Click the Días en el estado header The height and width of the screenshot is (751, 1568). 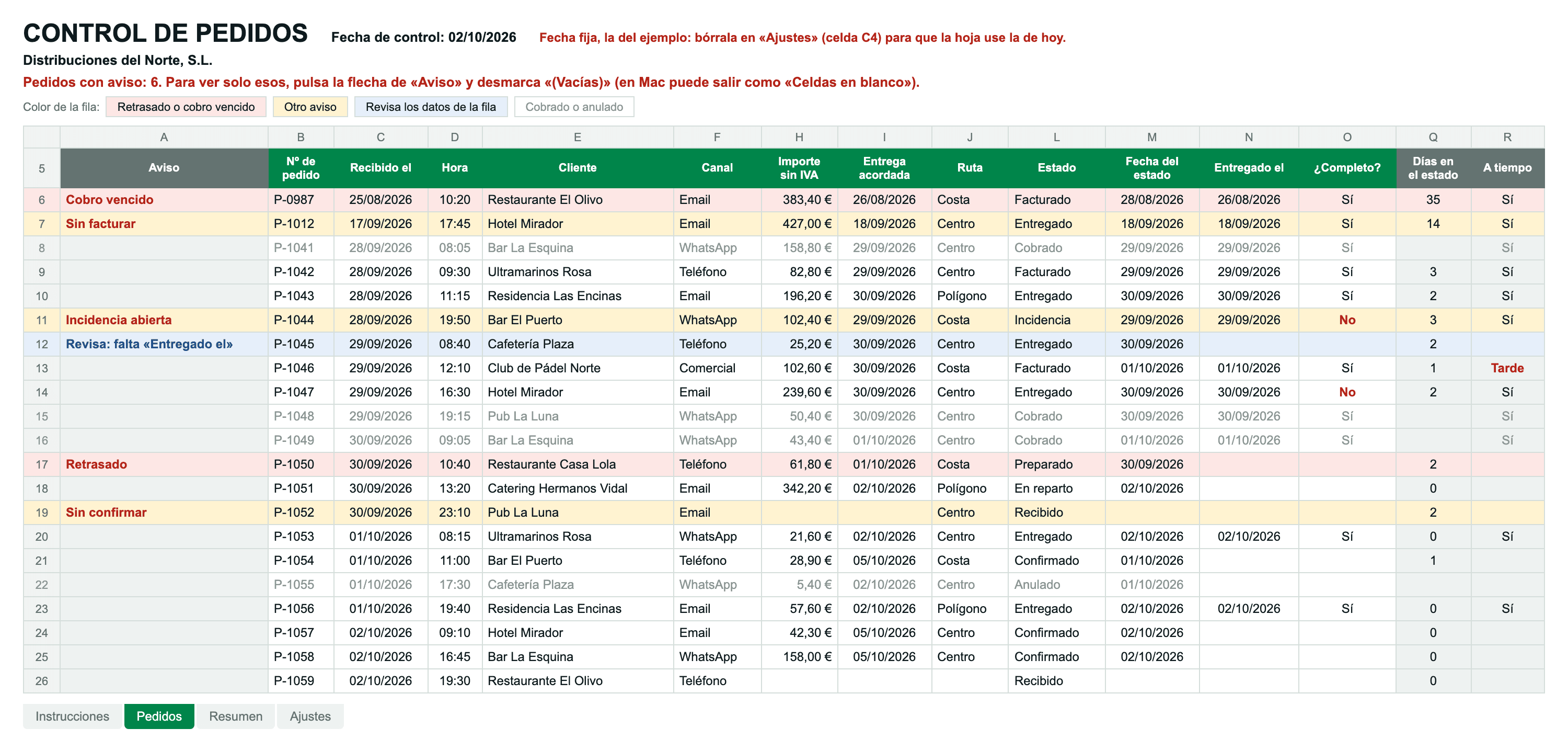(x=1433, y=167)
